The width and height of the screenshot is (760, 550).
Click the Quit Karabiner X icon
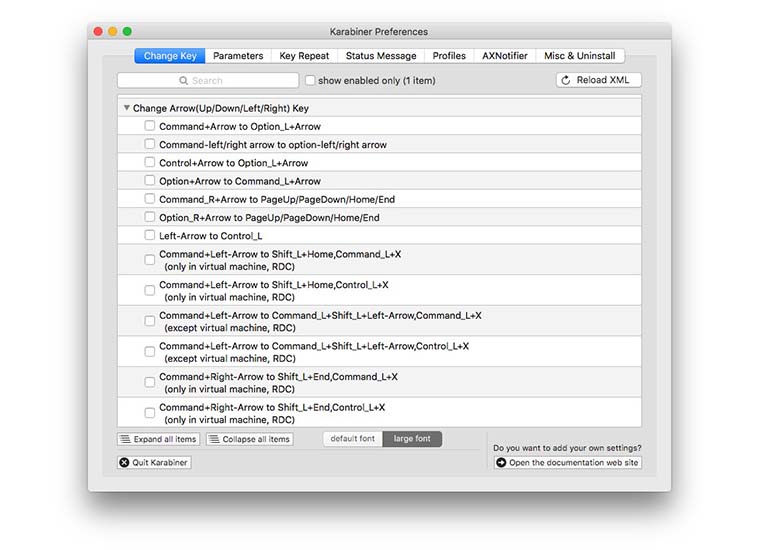tap(125, 462)
